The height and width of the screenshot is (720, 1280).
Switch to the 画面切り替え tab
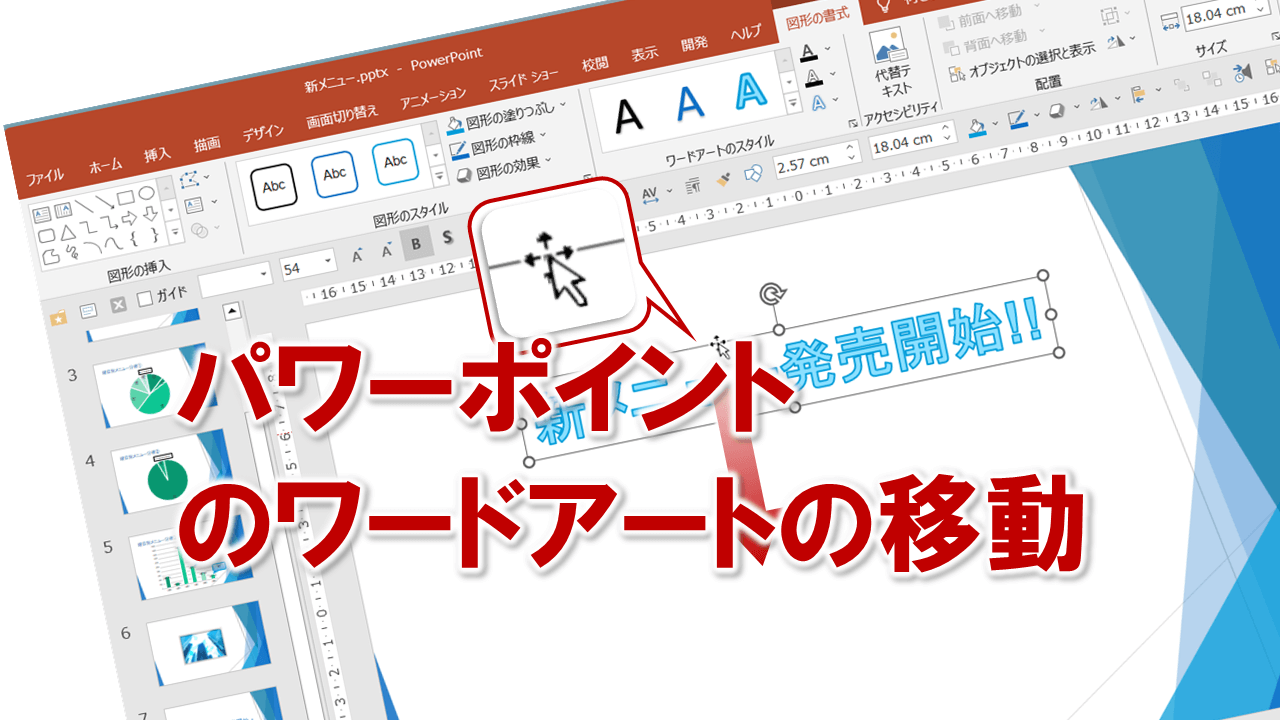[341, 115]
